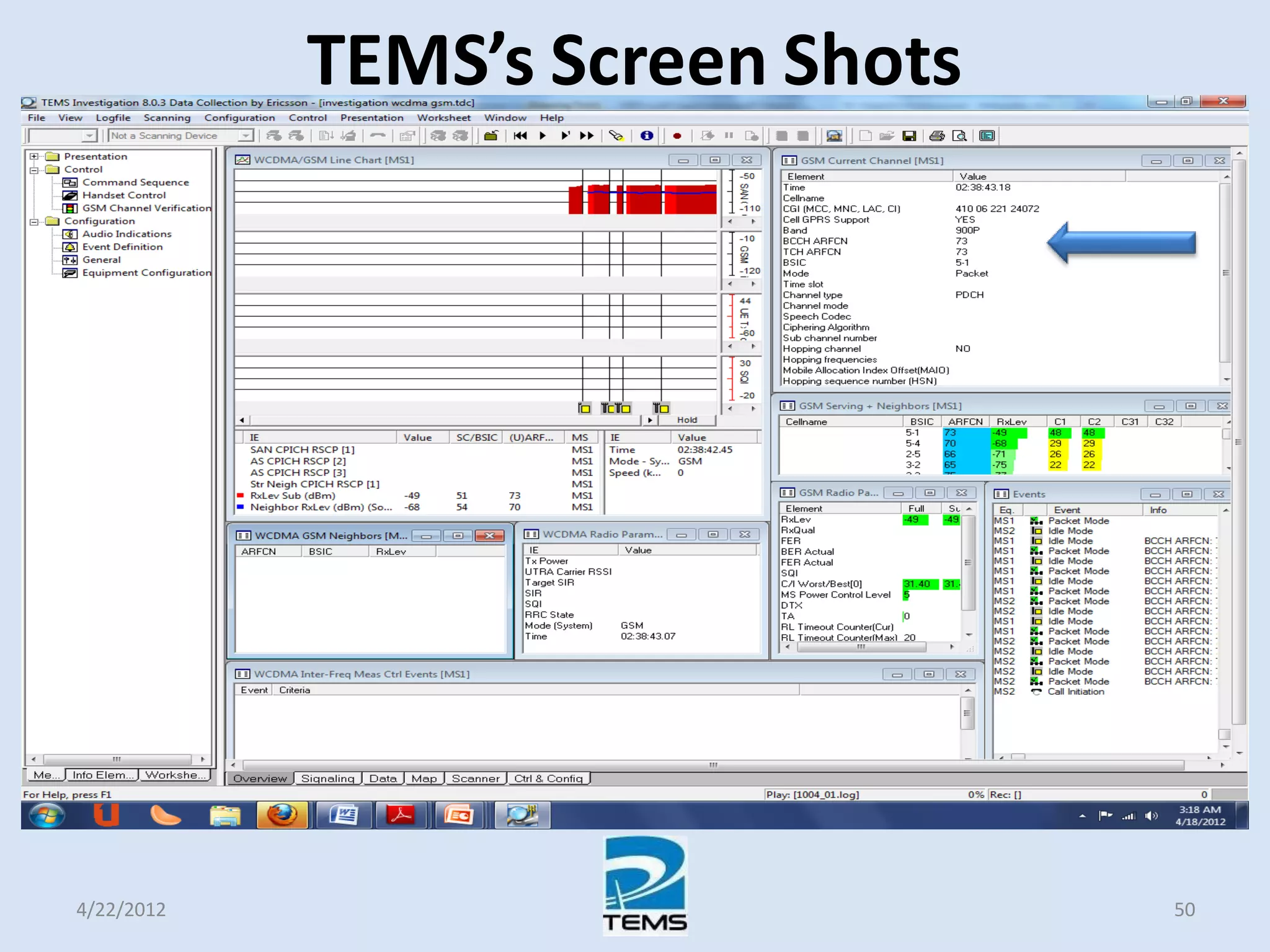Click the Hold button in line chart
The image size is (1270, 952).
(x=687, y=420)
